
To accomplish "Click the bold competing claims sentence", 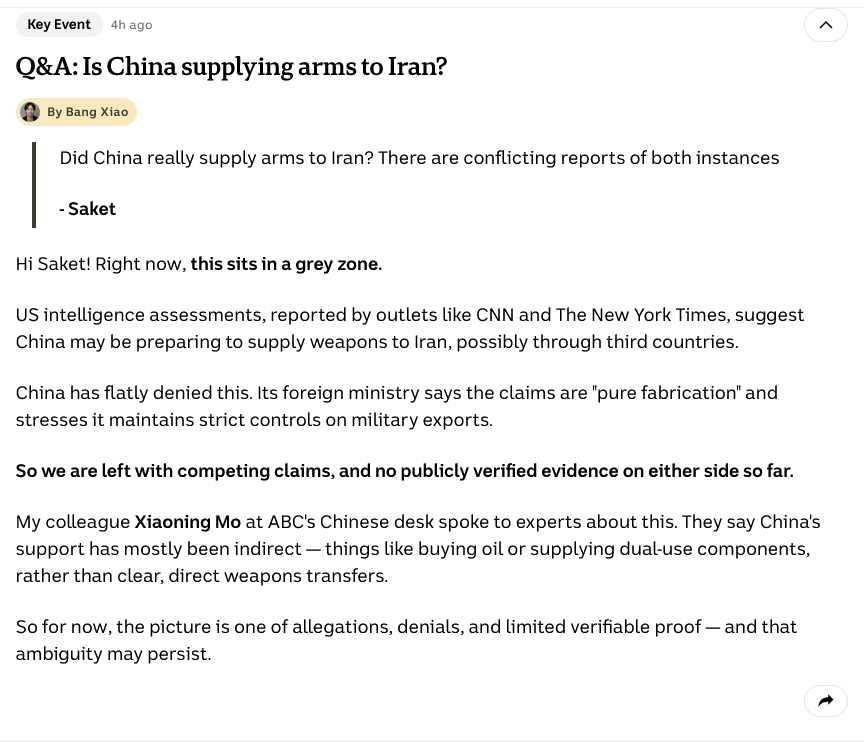I will [404, 471].
